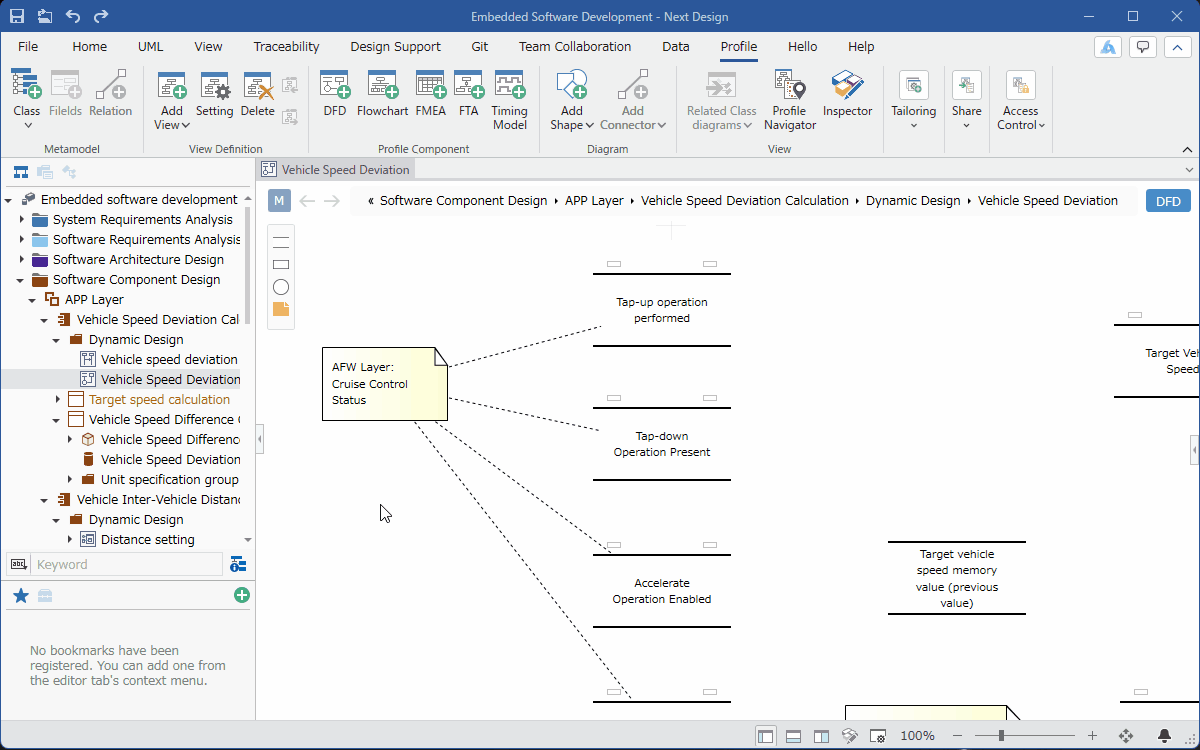Switch to the UML ribbon tab

[x=150, y=46]
